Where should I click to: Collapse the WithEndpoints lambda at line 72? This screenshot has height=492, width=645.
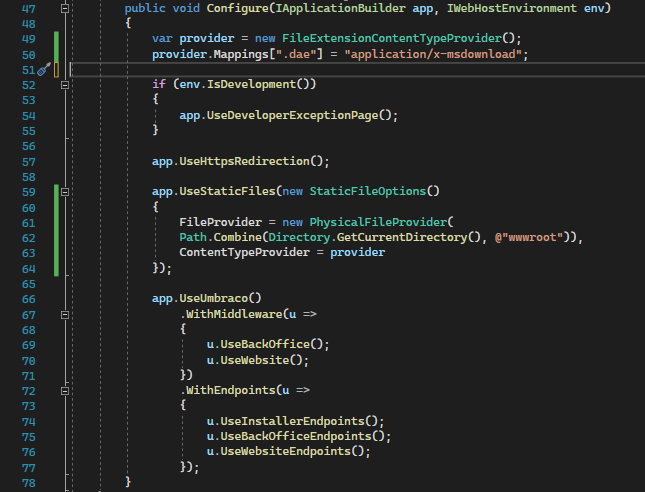65,391
